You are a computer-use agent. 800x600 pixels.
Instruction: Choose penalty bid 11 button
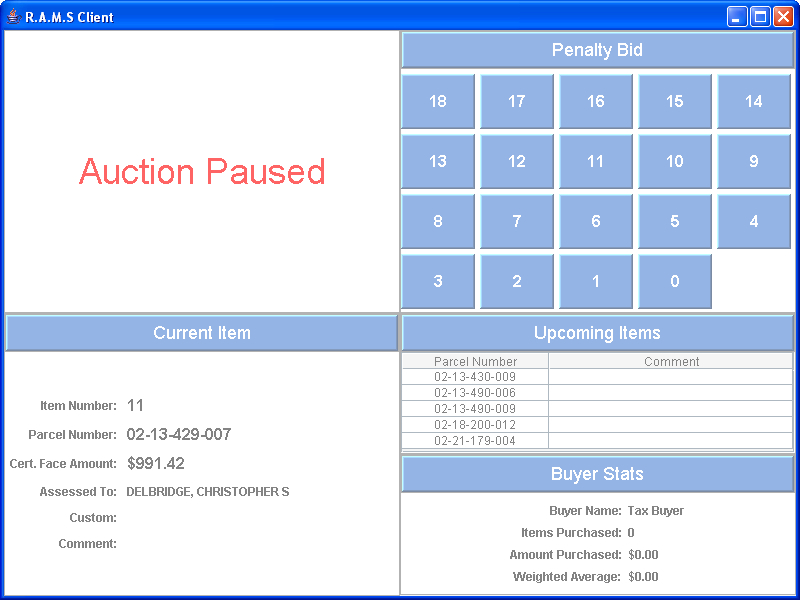point(596,161)
